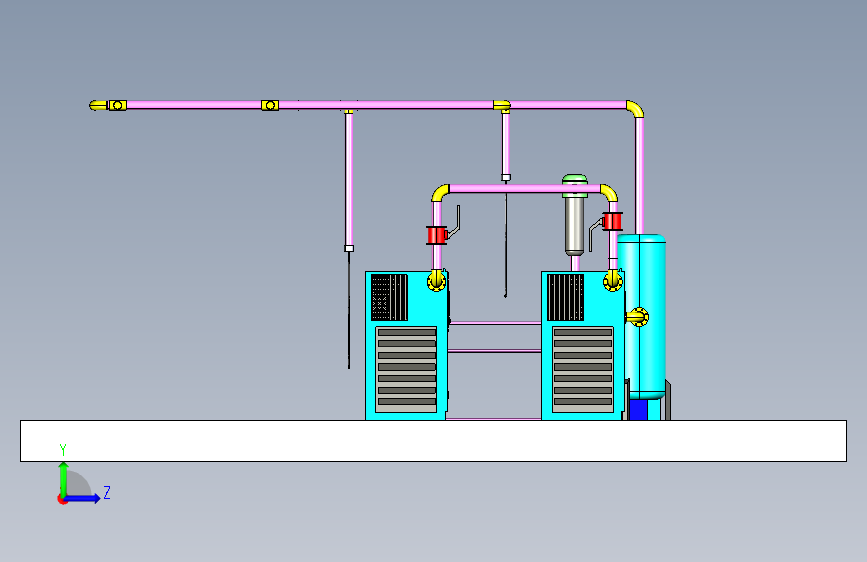This screenshot has width=867, height=562.
Task: Click the green Y axis arrow
Action: point(64,479)
